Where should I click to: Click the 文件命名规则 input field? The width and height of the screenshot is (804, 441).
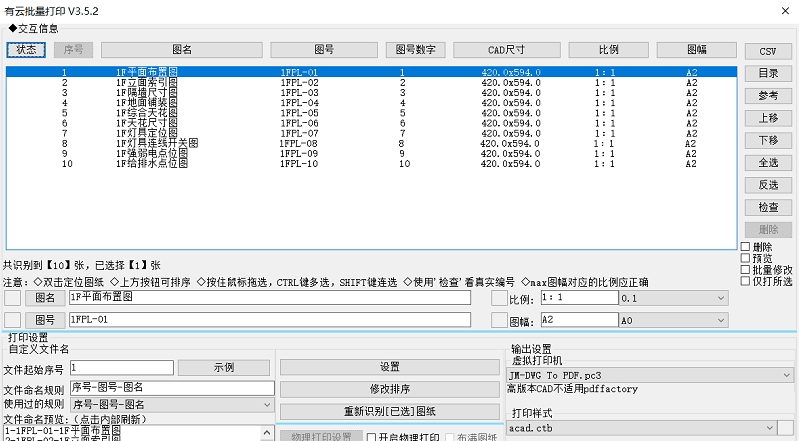(x=172, y=388)
